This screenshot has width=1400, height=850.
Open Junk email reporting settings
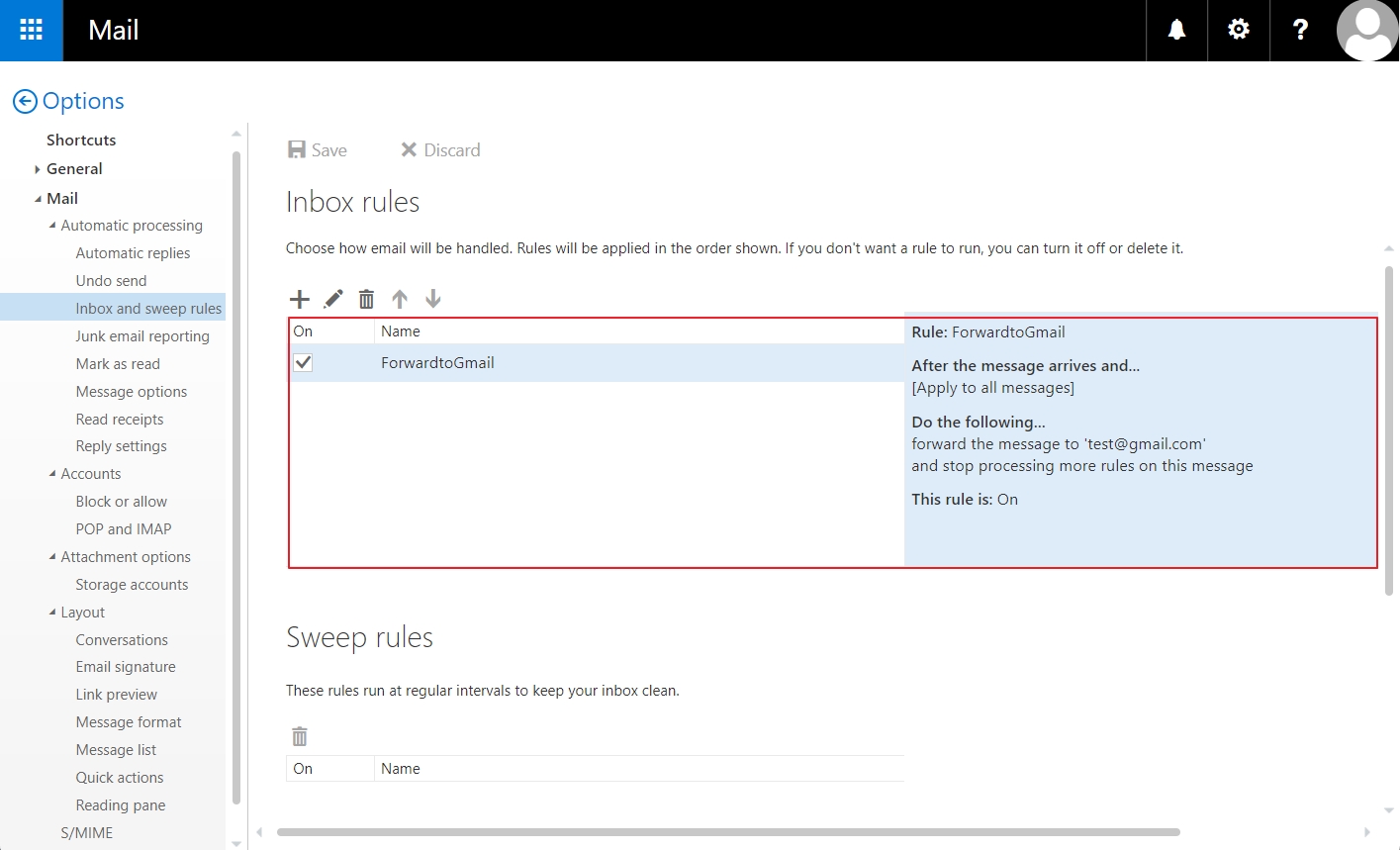click(x=142, y=336)
